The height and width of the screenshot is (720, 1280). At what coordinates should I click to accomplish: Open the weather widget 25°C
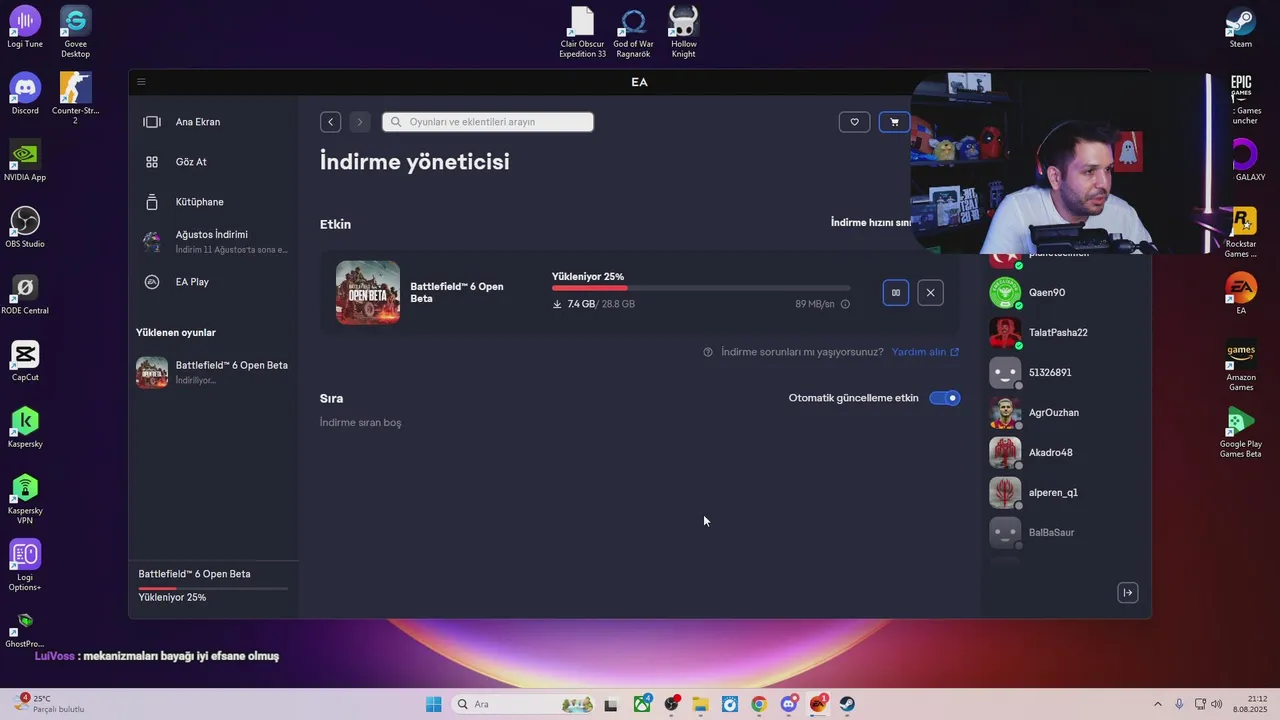click(x=48, y=704)
